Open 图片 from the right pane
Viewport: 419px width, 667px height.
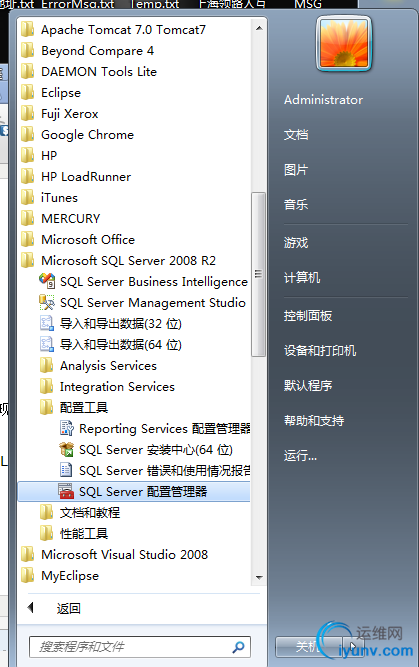tap(296, 170)
